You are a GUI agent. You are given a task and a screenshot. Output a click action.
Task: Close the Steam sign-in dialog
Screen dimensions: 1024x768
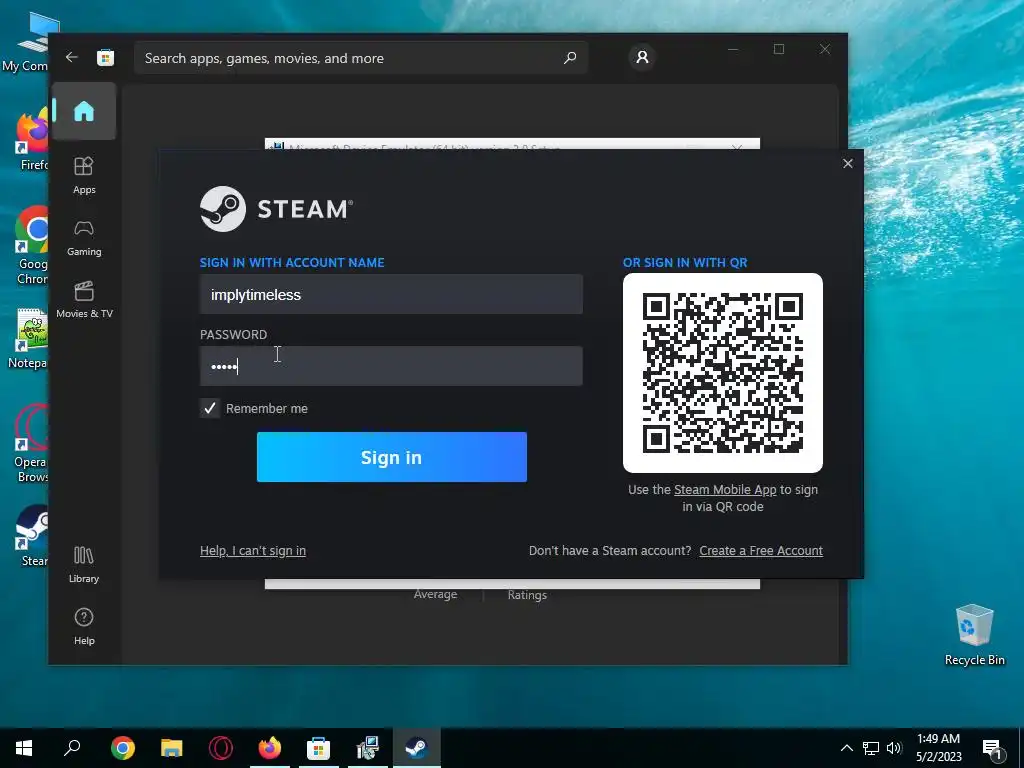848,163
